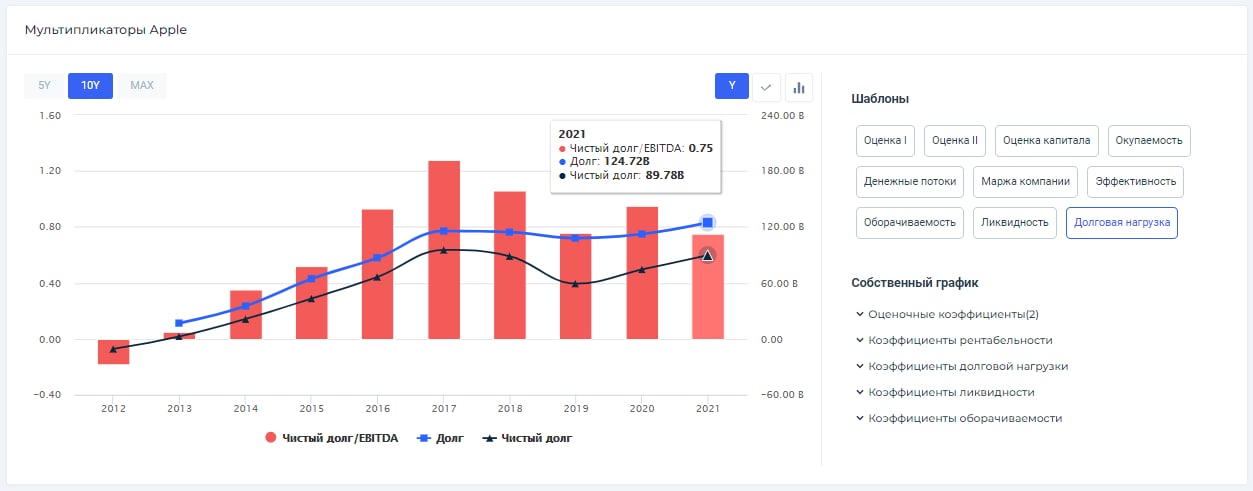
Task: Expand Оценочные коэффициенты(2) section
Action: click(945, 314)
